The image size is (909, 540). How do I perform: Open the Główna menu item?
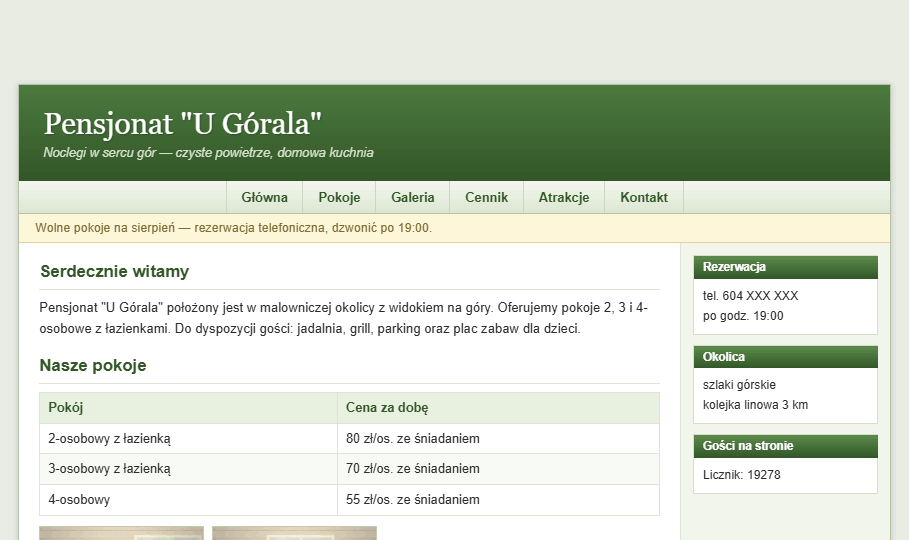pyautogui.click(x=264, y=197)
